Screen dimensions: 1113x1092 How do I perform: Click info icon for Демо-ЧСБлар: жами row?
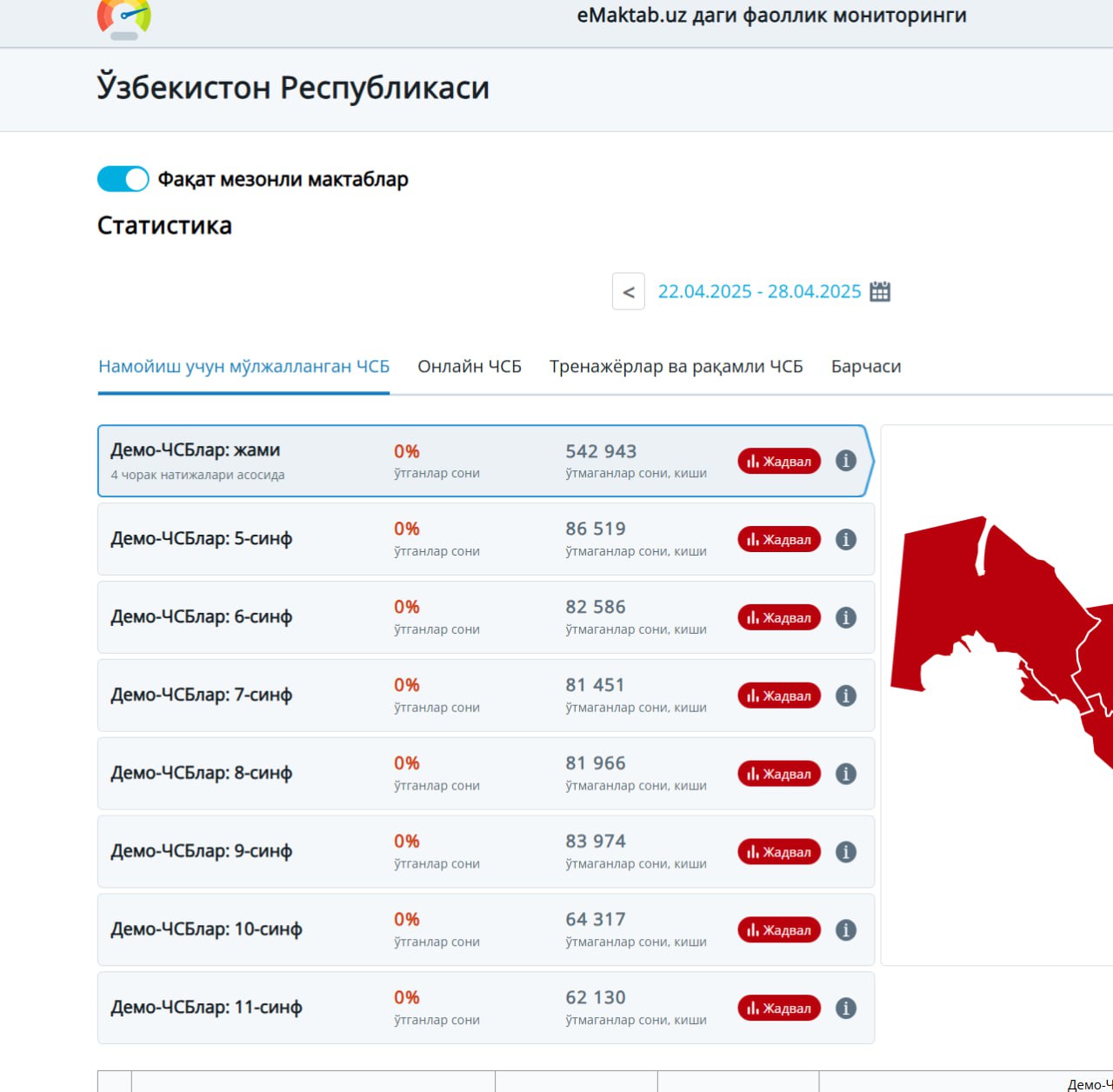coord(846,461)
